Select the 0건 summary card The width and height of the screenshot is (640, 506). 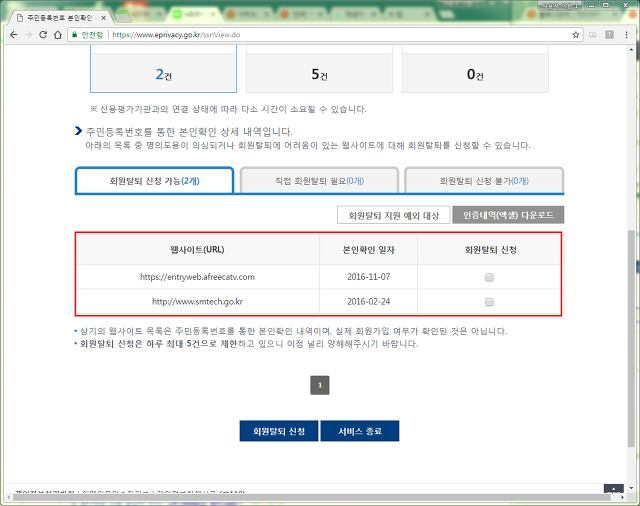pos(475,69)
